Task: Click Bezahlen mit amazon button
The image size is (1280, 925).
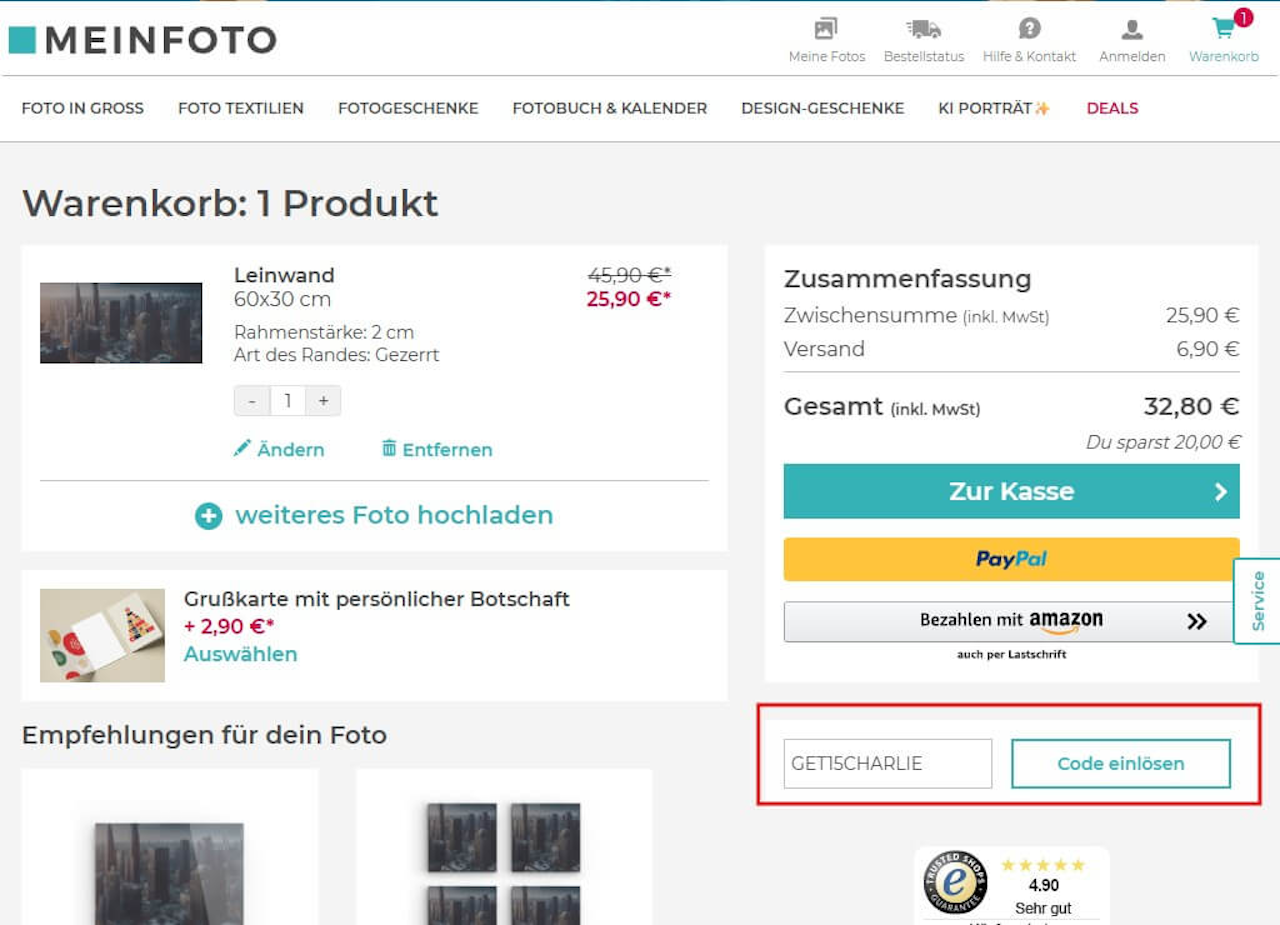Action: click(1011, 621)
